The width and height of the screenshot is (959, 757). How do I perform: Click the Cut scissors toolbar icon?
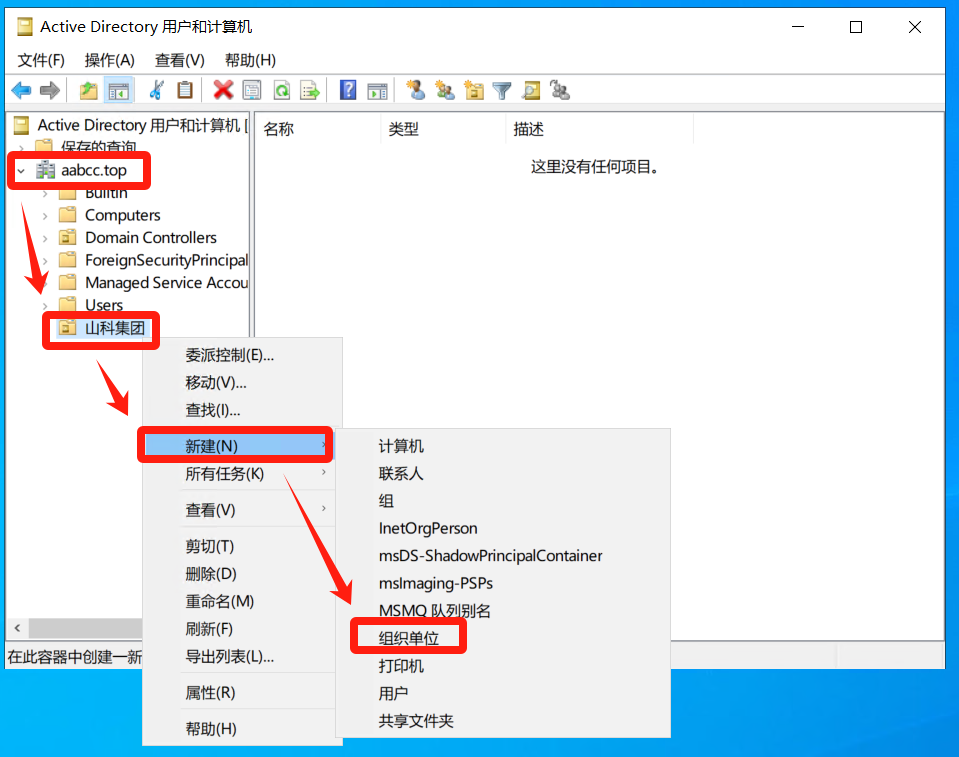(x=156, y=91)
